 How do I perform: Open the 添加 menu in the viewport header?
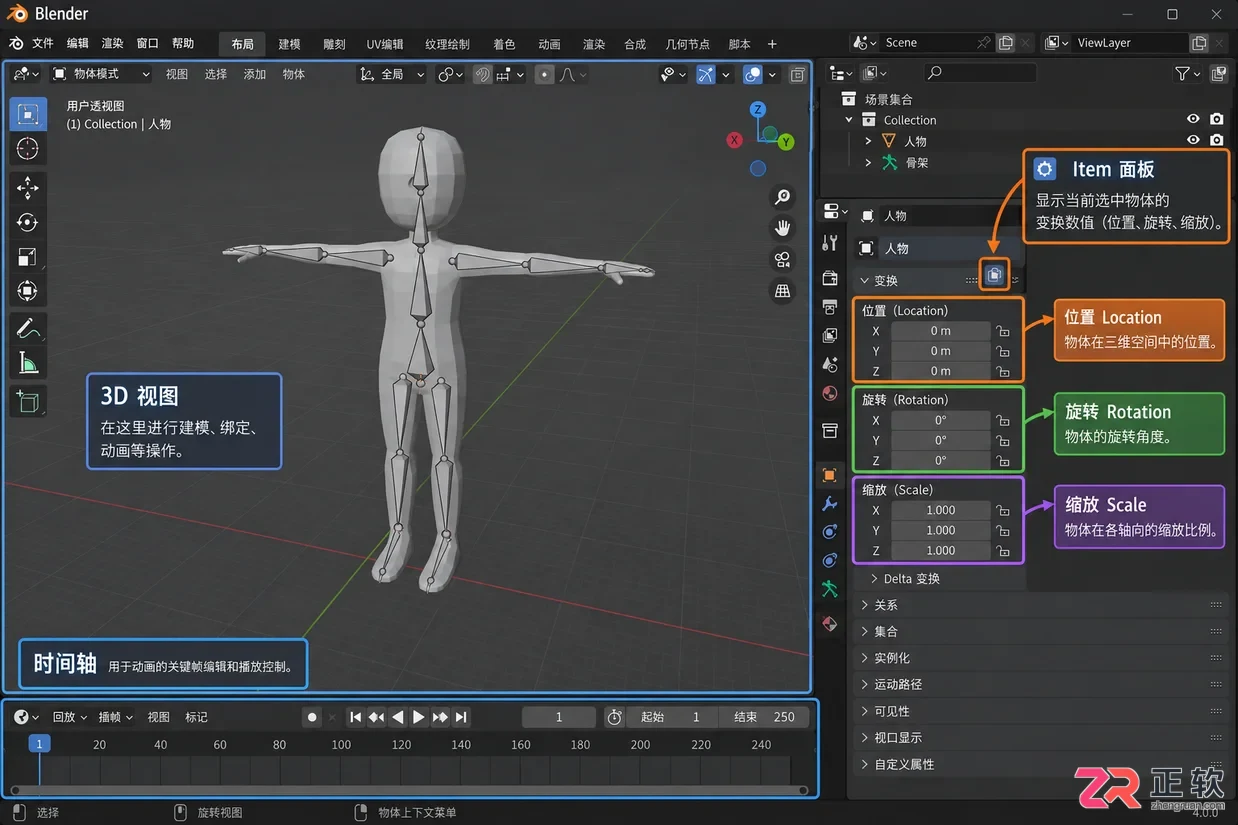point(255,74)
